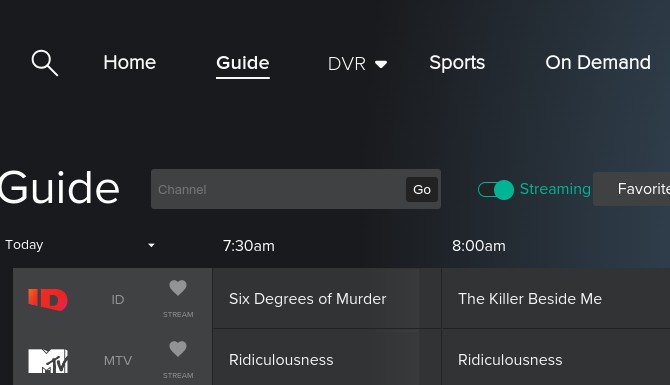Go to the Home tab

[x=129, y=62]
